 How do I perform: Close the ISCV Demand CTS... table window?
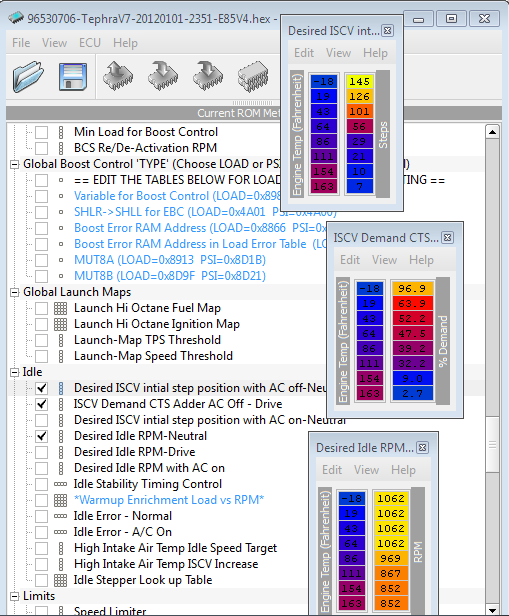point(447,238)
